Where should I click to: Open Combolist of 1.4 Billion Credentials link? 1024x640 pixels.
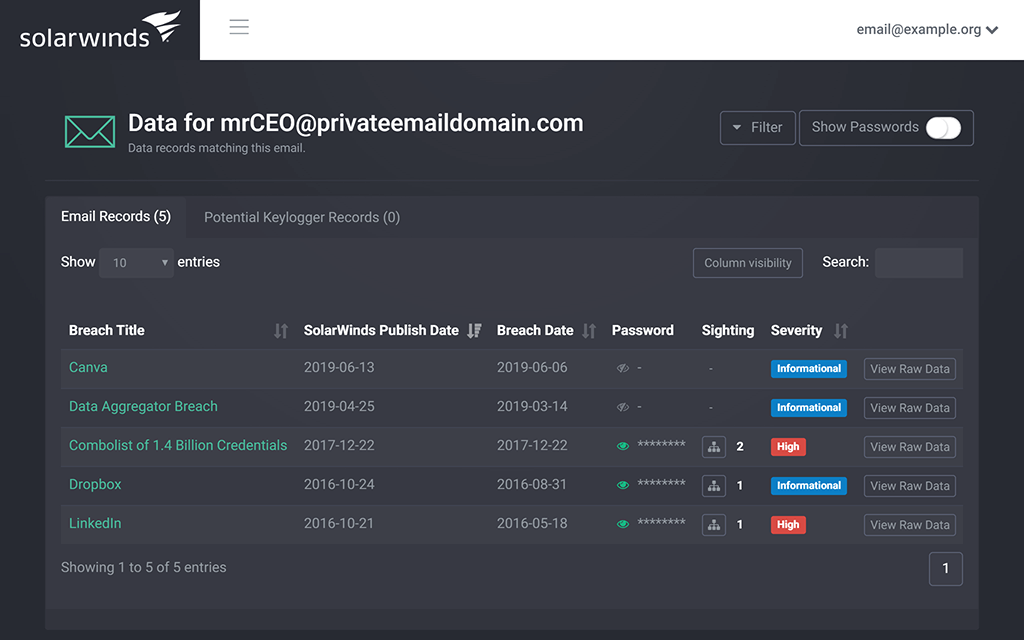(178, 445)
